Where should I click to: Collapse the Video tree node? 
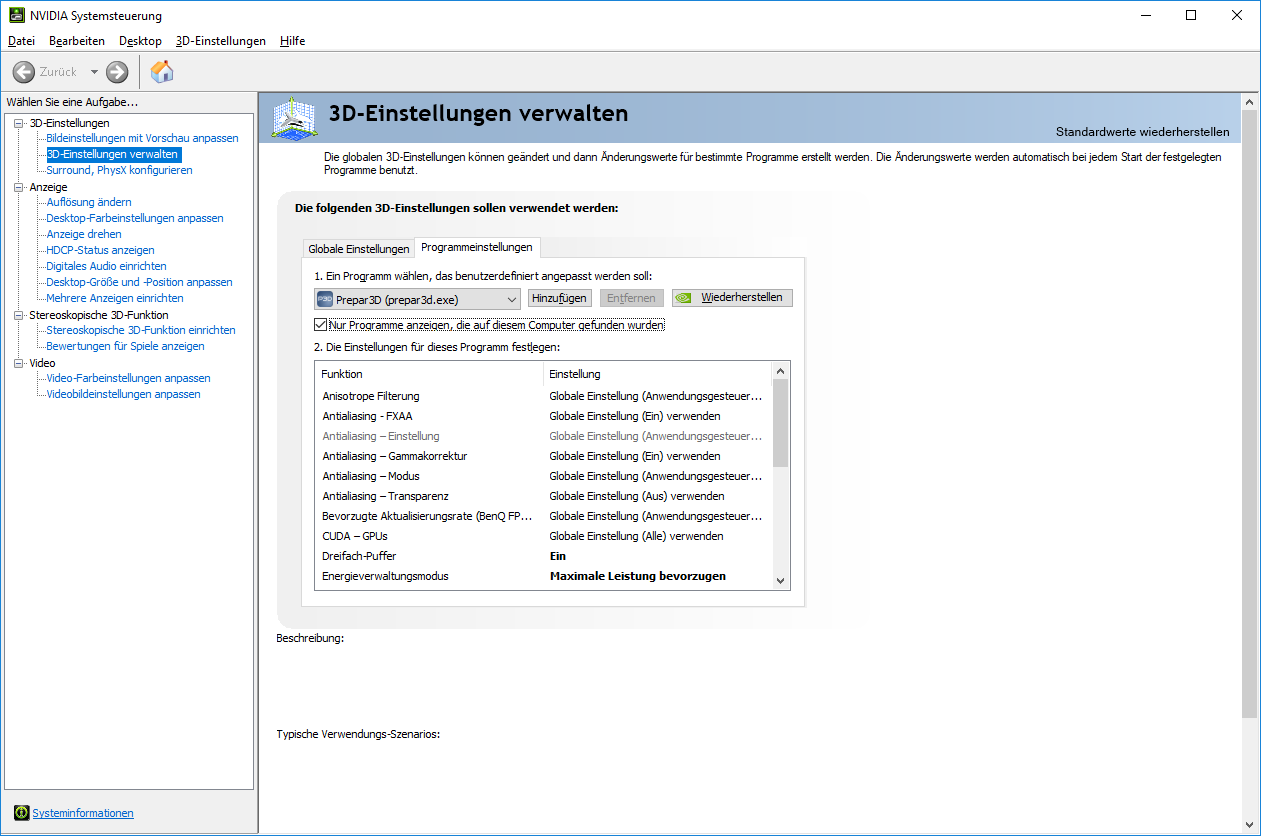(18, 363)
